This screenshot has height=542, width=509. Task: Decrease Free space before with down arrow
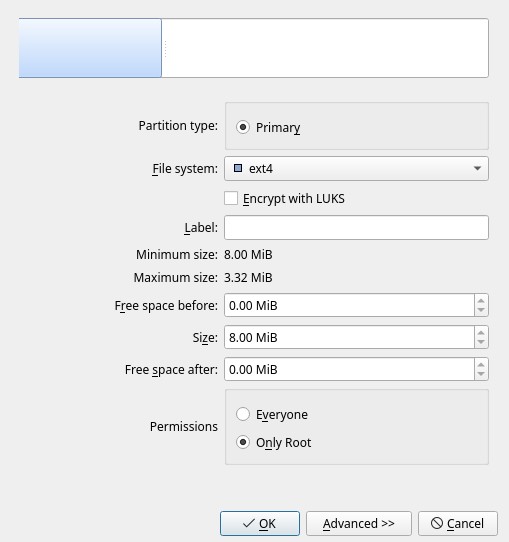481,310
